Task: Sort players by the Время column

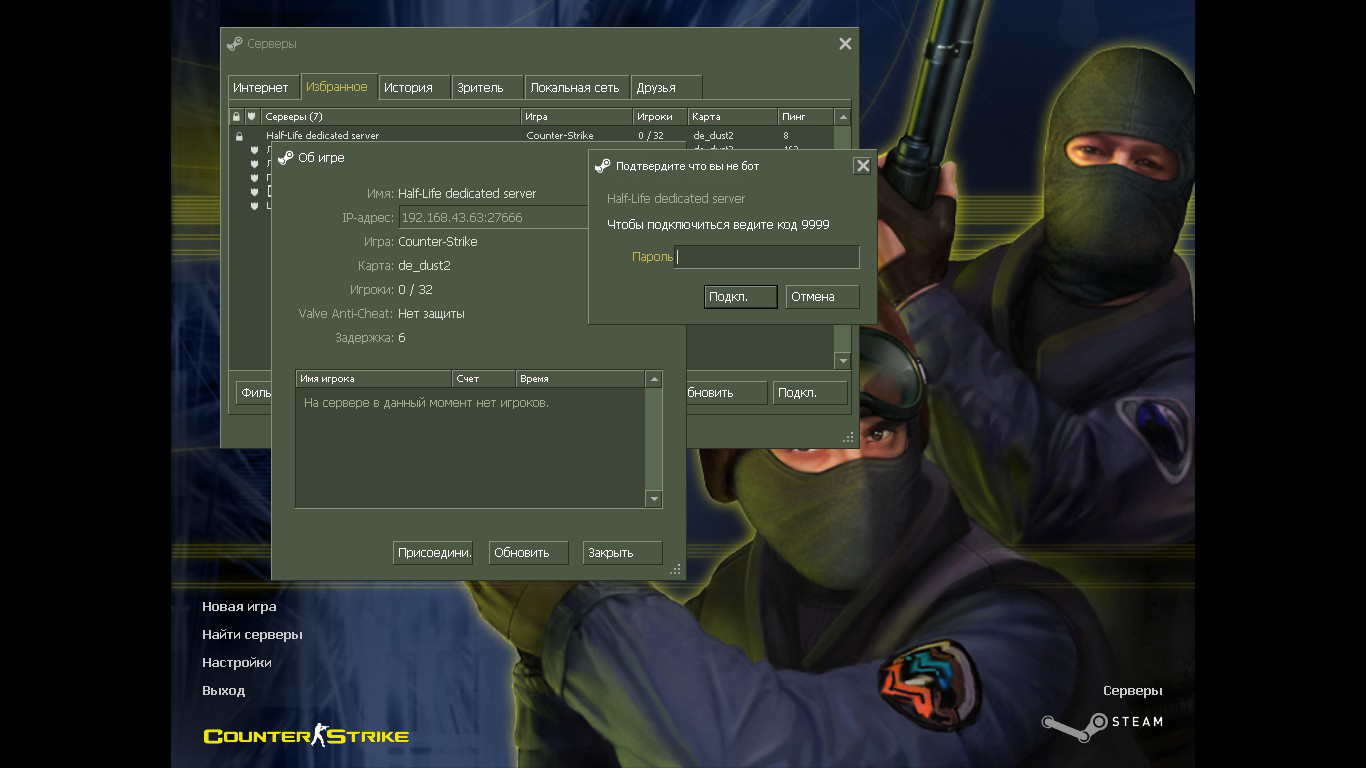Action: (x=581, y=379)
